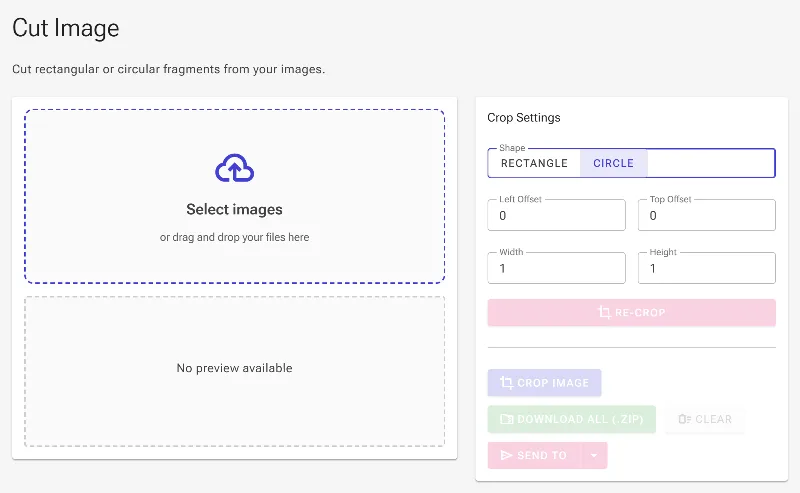The image size is (800, 493).
Task: Select the Circle shape option
Action: click(613, 163)
